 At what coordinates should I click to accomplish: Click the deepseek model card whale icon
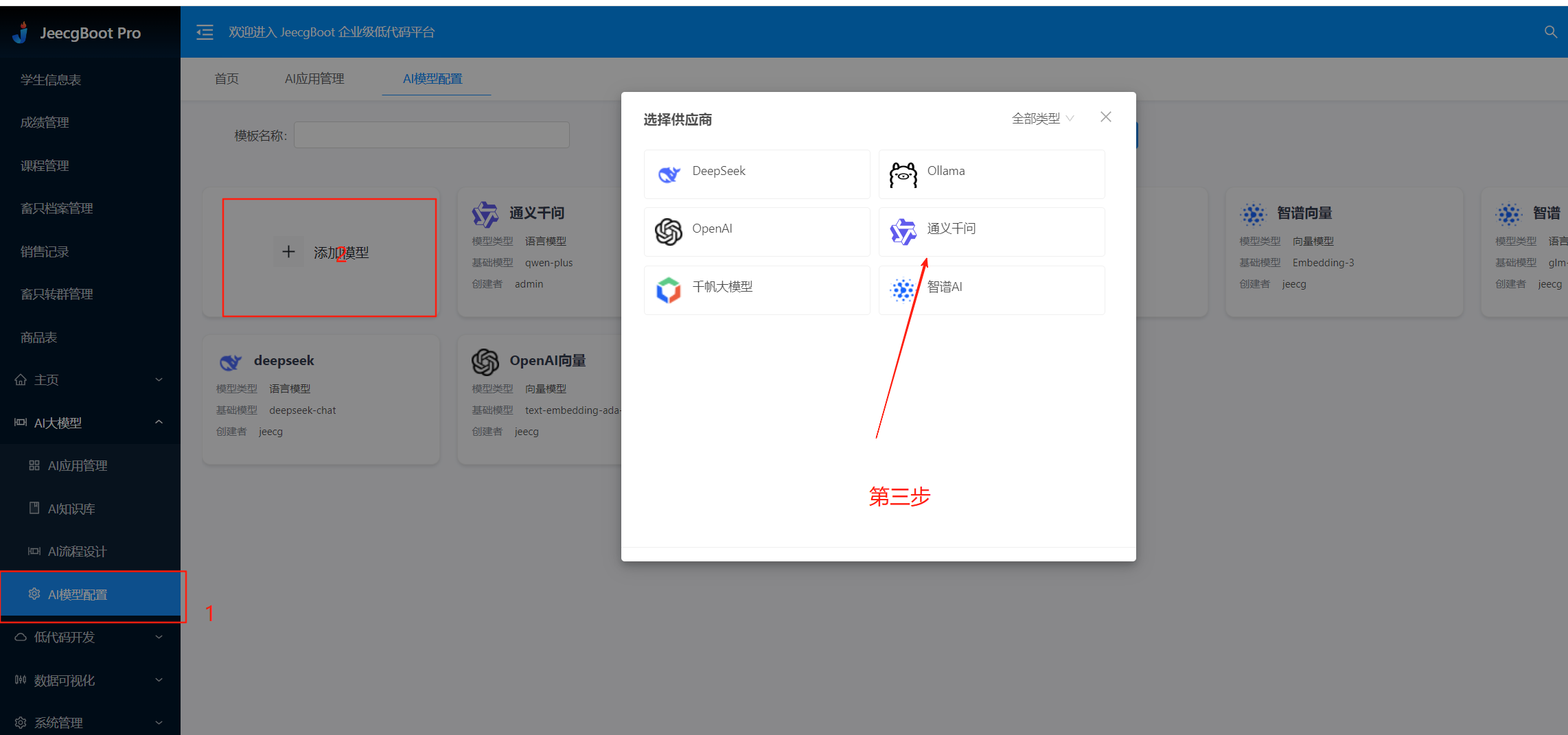click(230, 362)
